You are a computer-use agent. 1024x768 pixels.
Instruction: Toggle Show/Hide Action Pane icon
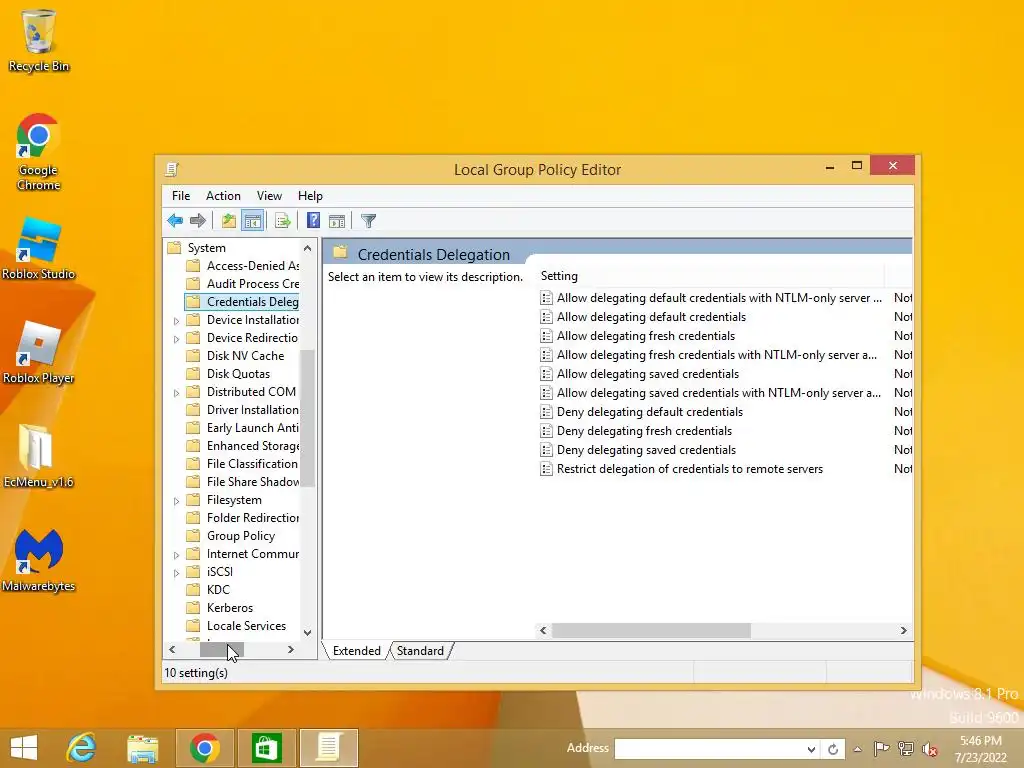(x=337, y=221)
